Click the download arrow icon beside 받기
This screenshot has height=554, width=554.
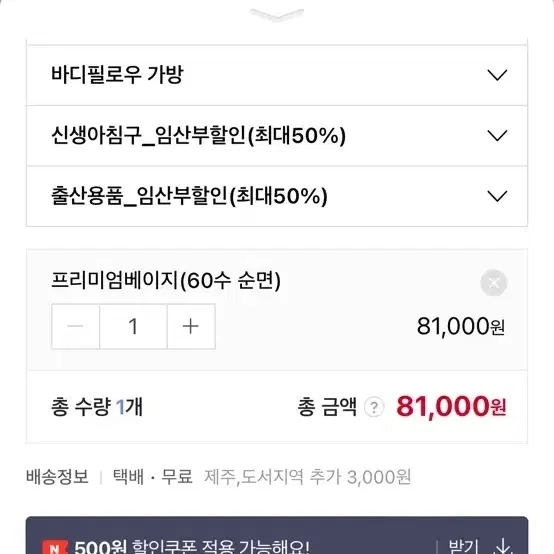click(505, 547)
